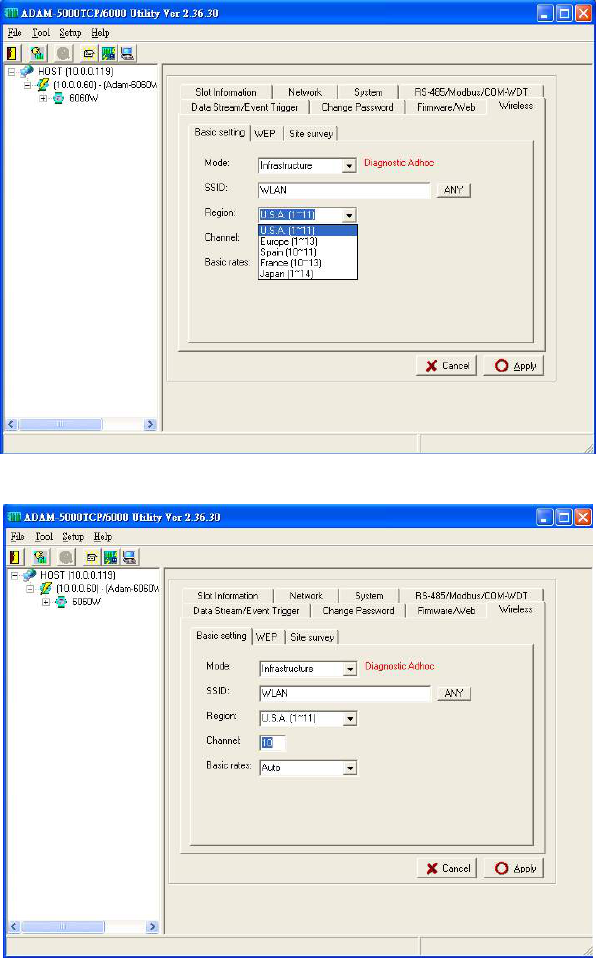Click the Cancel button in the lower window
This screenshot has height=958, width=596.
[447, 868]
